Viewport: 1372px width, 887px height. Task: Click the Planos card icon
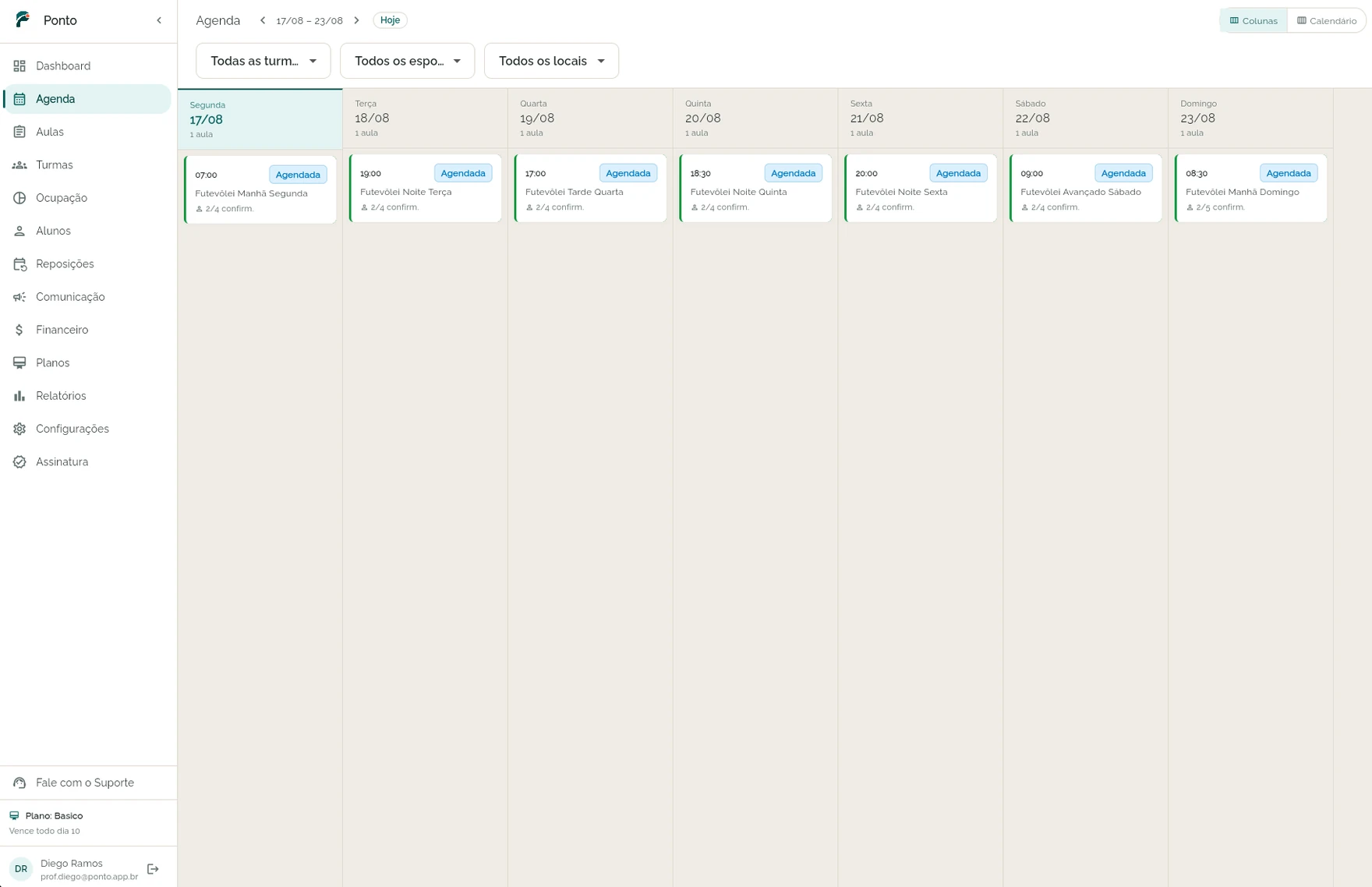(x=19, y=363)
